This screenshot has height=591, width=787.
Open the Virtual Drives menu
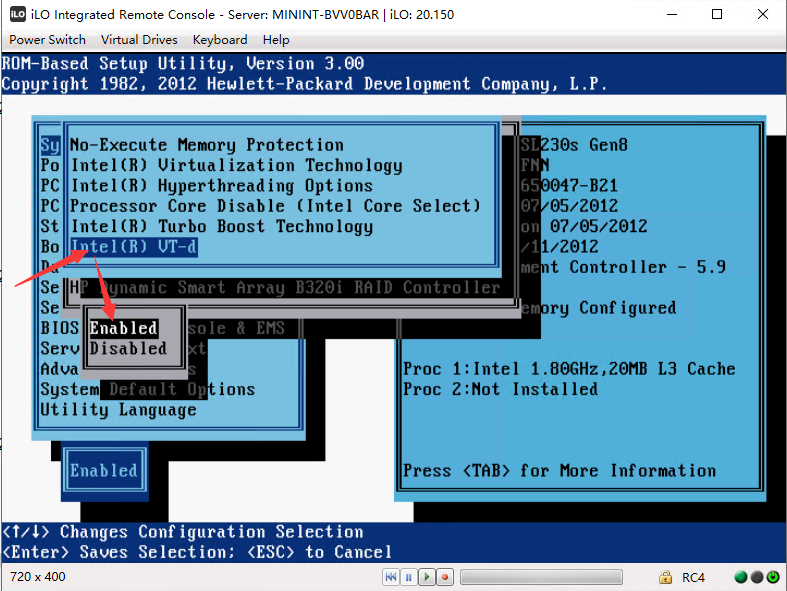tap(139, 40)
